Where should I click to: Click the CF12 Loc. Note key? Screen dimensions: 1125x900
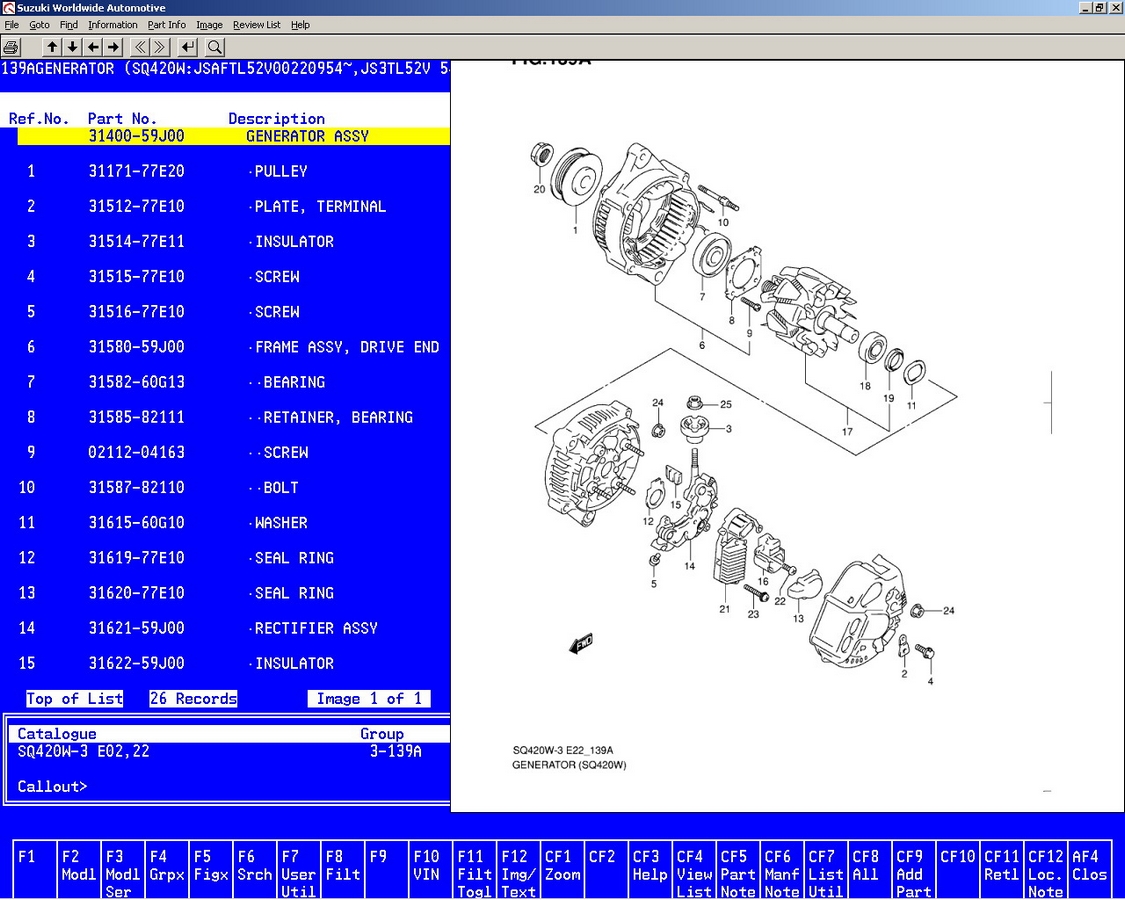pos(1045,870)
